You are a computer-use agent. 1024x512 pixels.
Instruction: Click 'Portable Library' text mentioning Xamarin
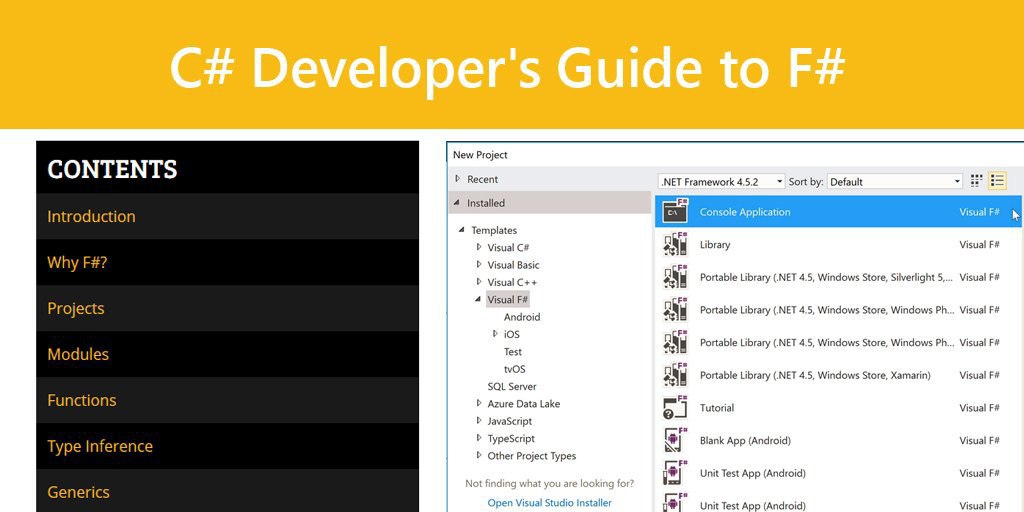point(815,375)
